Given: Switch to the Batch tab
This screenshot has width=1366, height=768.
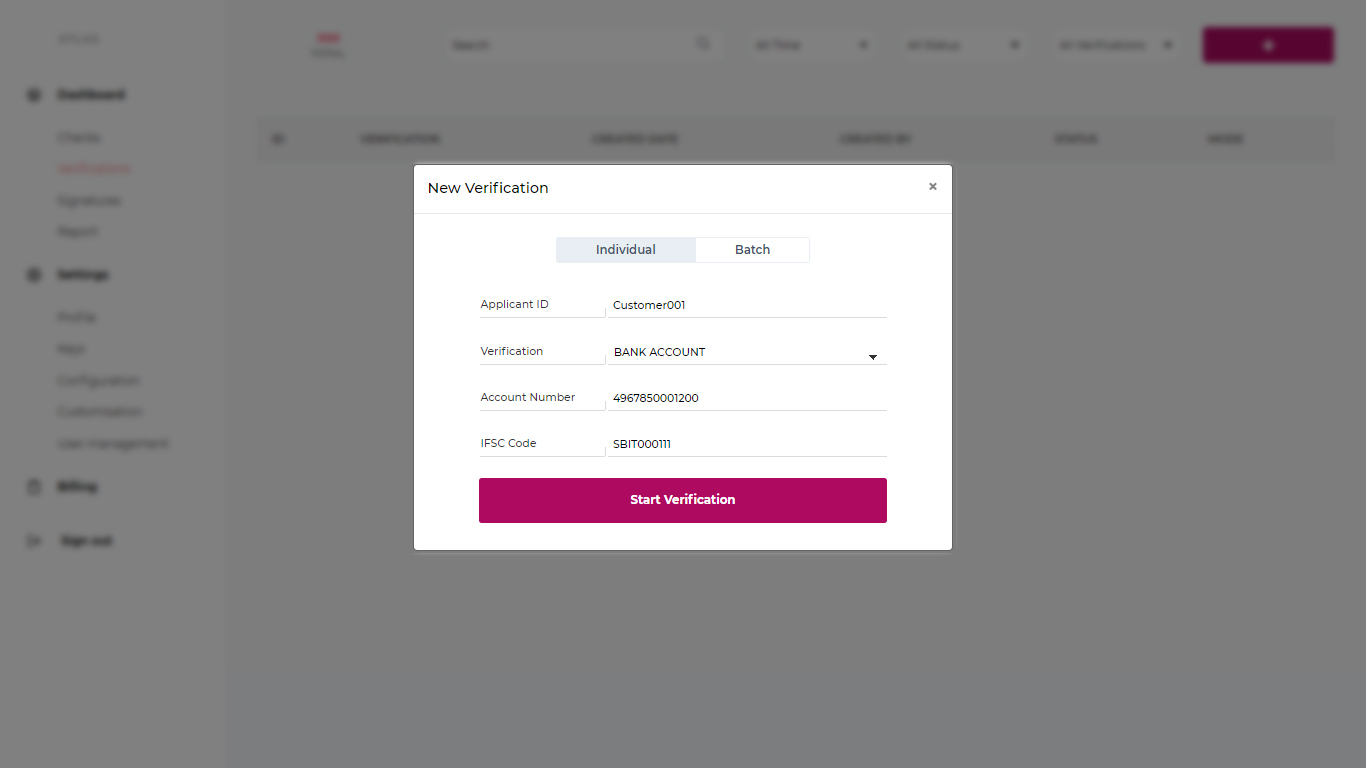Looking at the screenshot, I should point(752,250).
